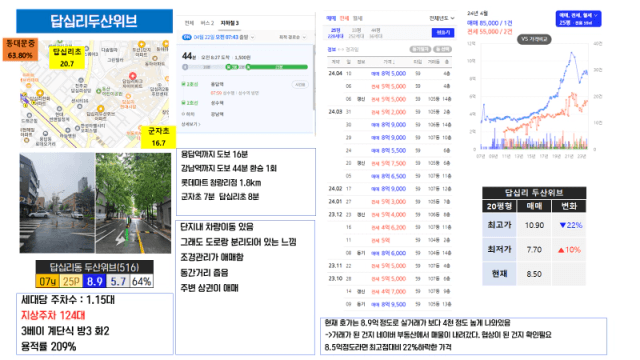Image resolution: width=640 pixels, height=360 pixels.
Task: Click the 답십리두산위브 blue title banner
Action: 94,21
